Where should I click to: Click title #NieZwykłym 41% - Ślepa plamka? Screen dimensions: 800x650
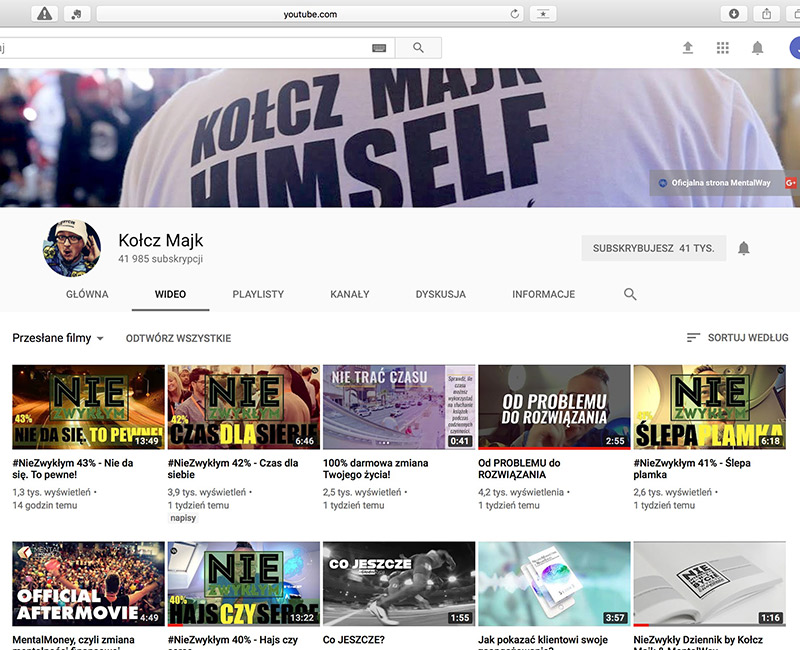pos(692,469)
